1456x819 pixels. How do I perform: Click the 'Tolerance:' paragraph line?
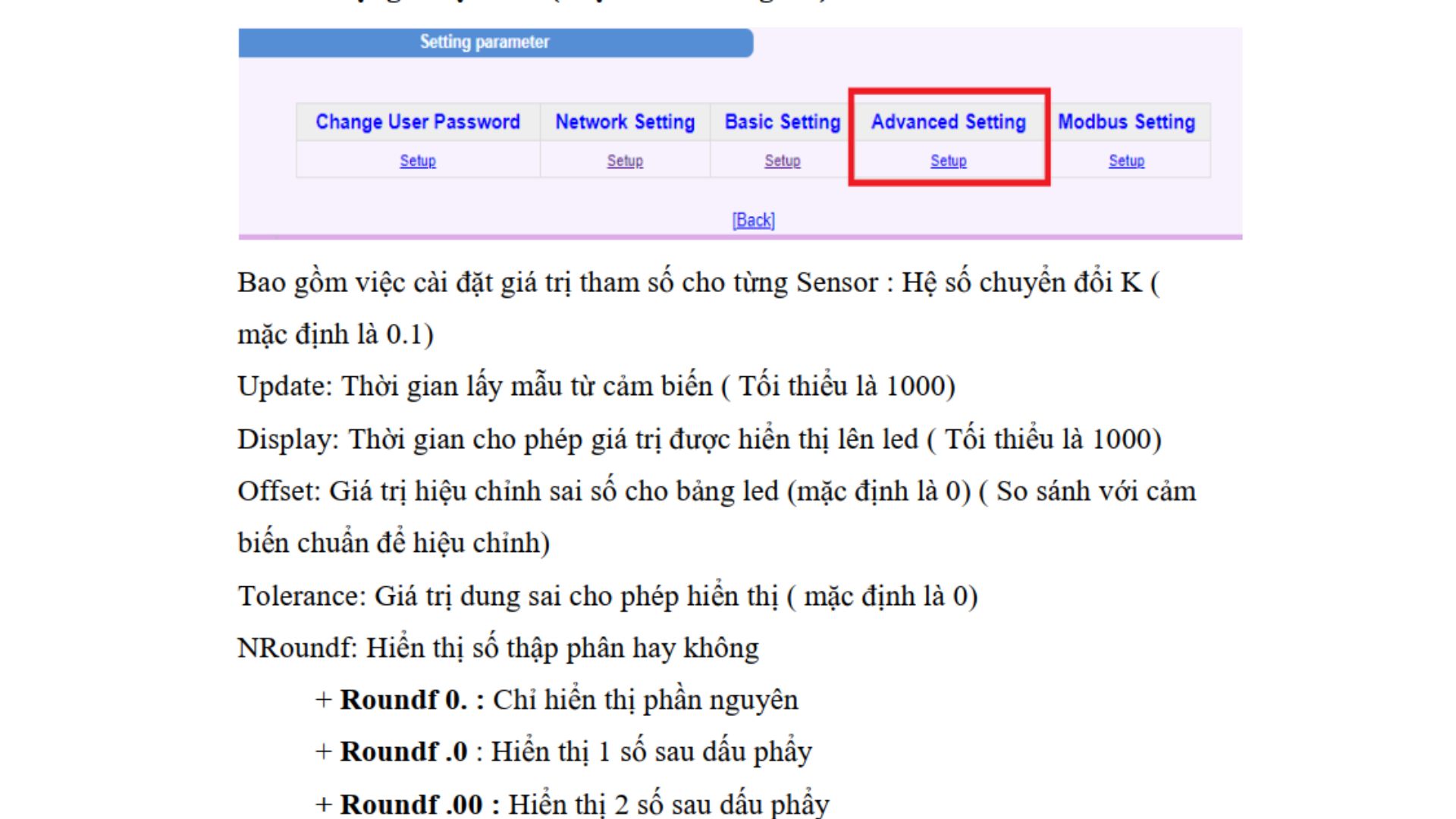coord(607,596)
